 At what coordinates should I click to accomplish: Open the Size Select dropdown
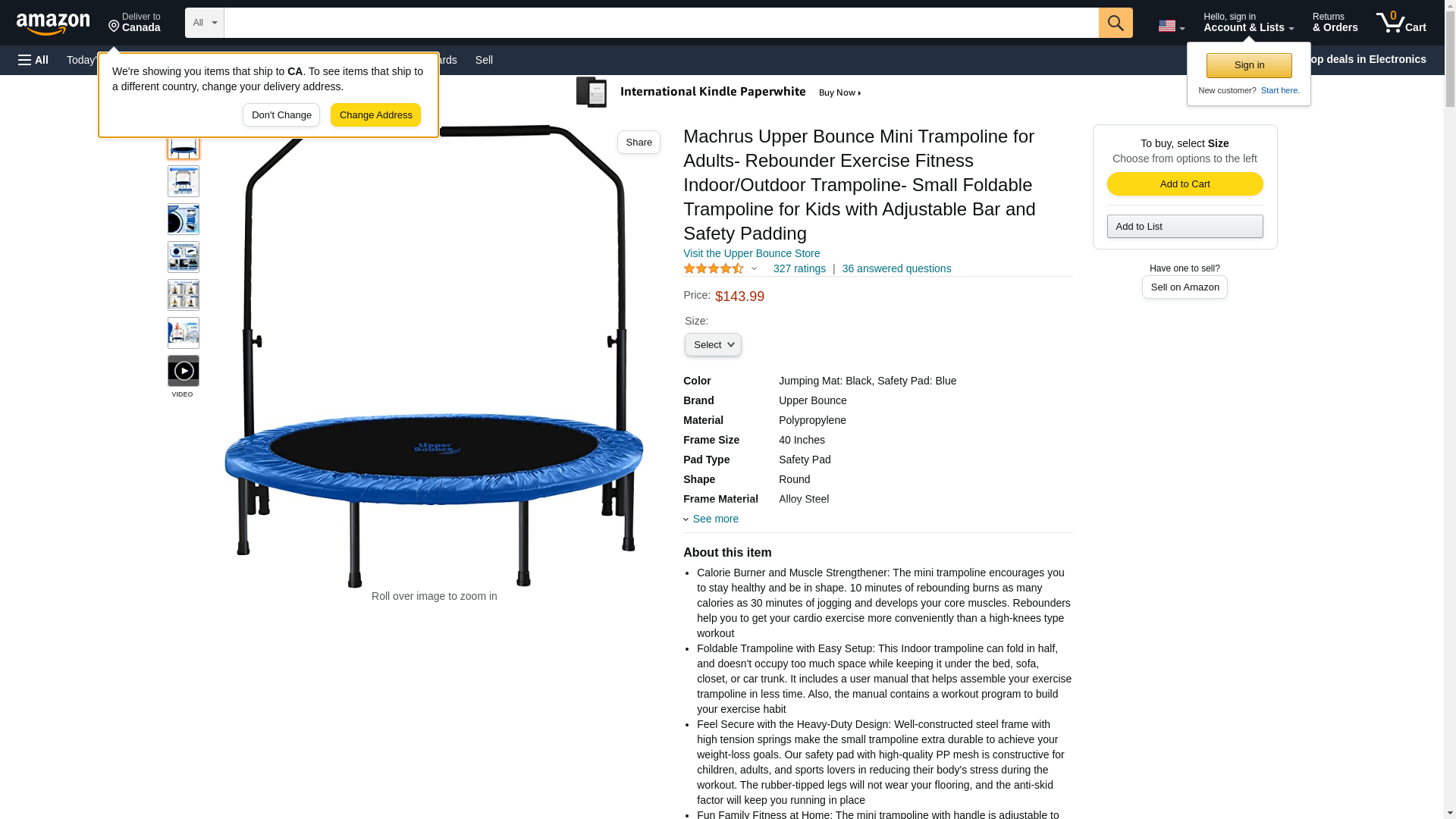(713, 344)
